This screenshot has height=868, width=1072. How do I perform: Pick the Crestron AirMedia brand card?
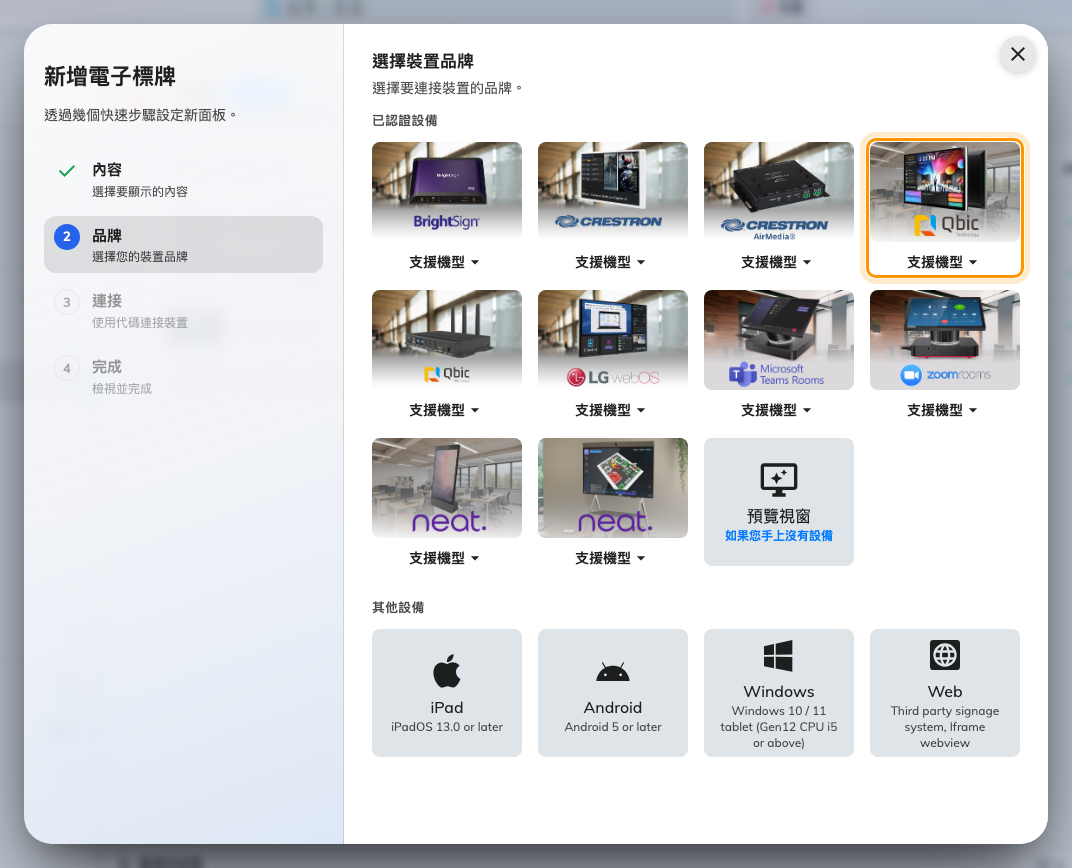point(779,191)
